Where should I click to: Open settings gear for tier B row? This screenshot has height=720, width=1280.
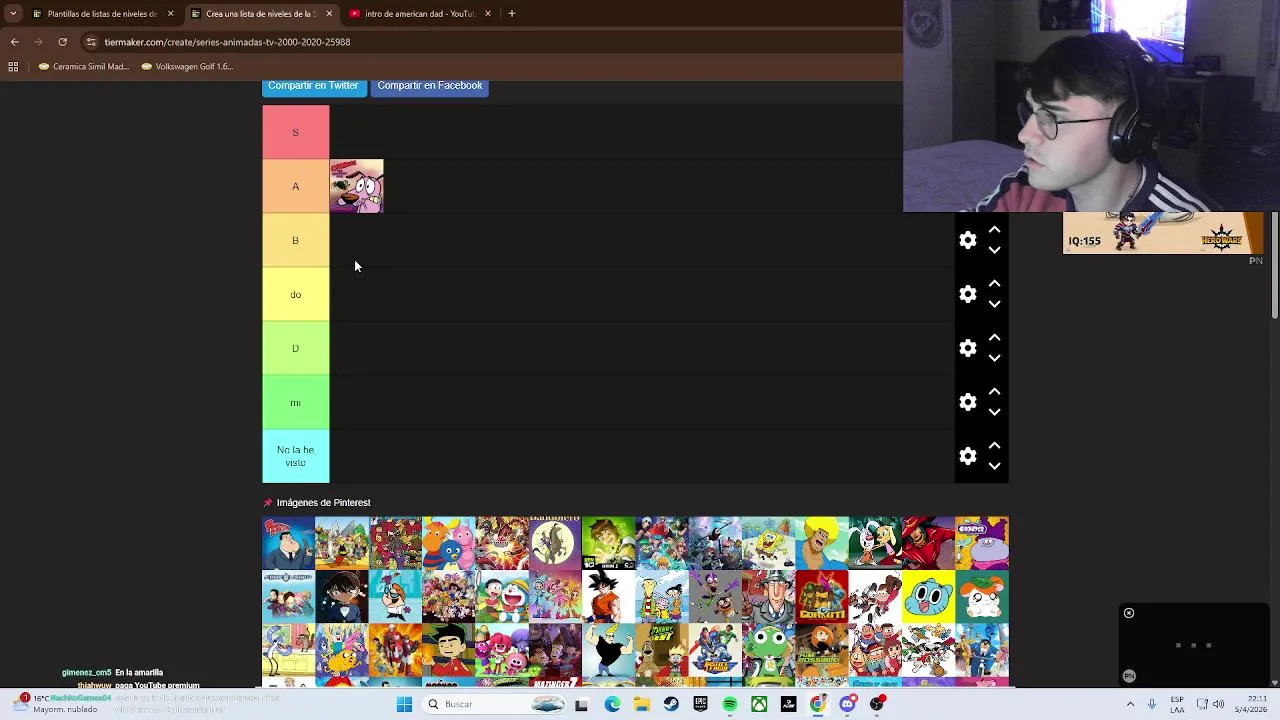coord(967,240)
